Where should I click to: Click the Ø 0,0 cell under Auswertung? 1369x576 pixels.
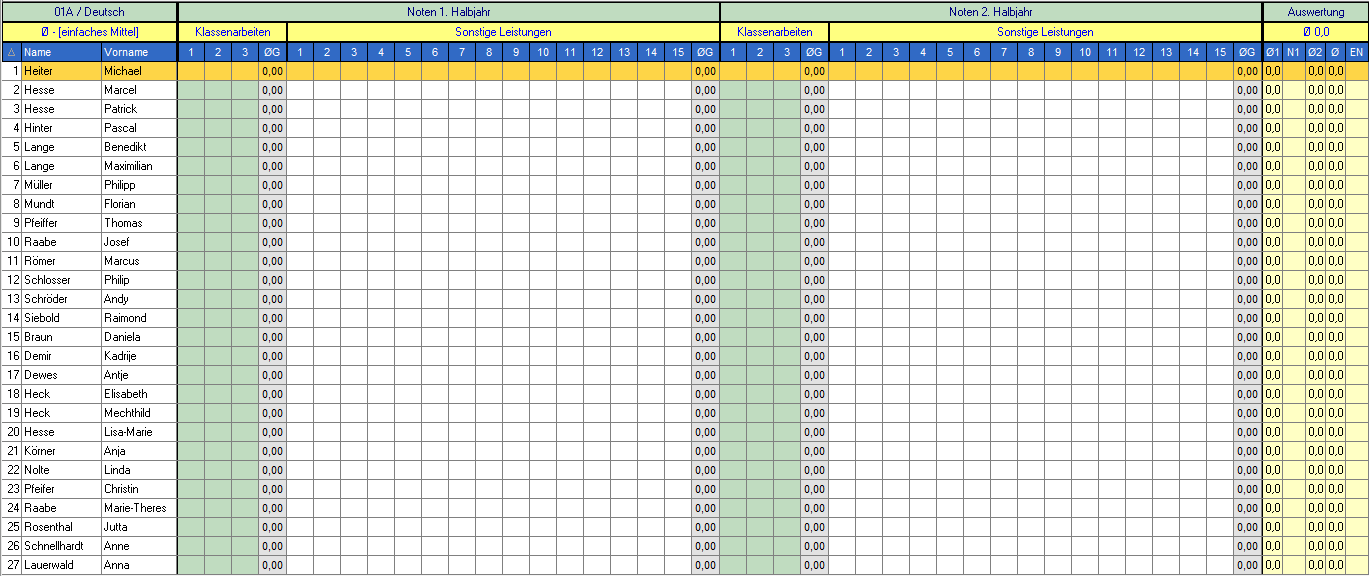click(1316, 32)
